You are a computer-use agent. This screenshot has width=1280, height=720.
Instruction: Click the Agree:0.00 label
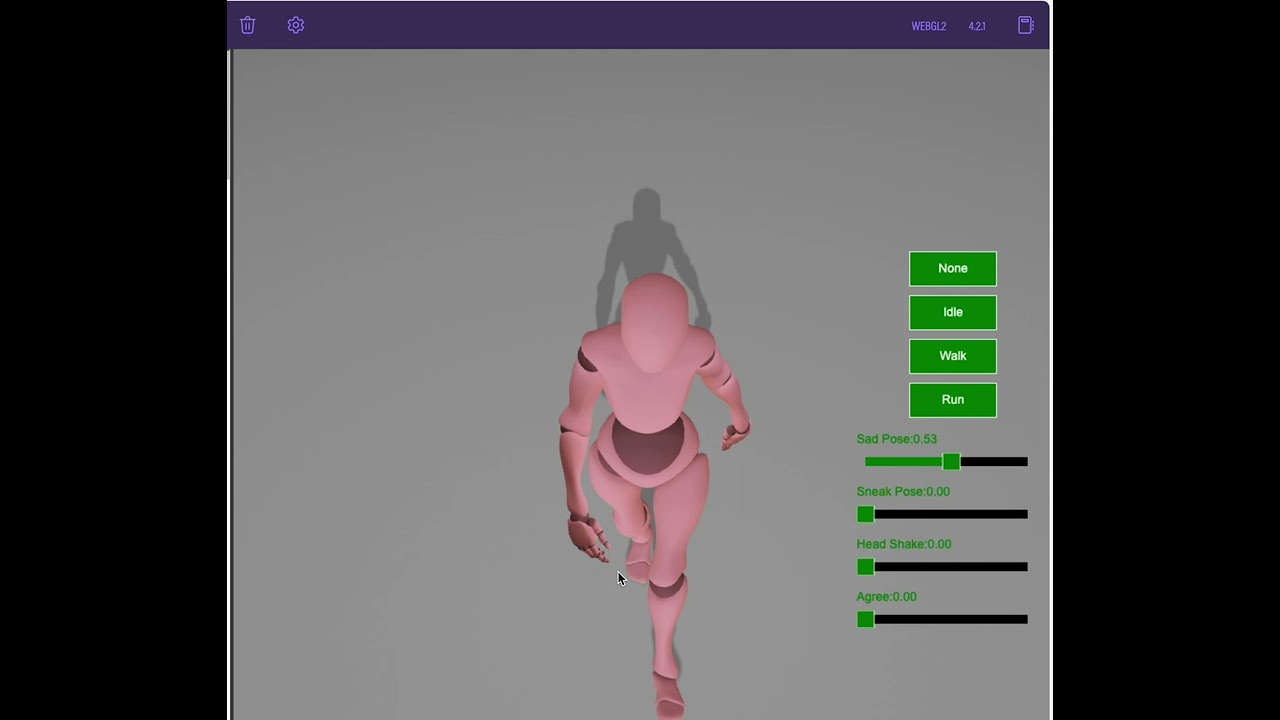(886, 597)
